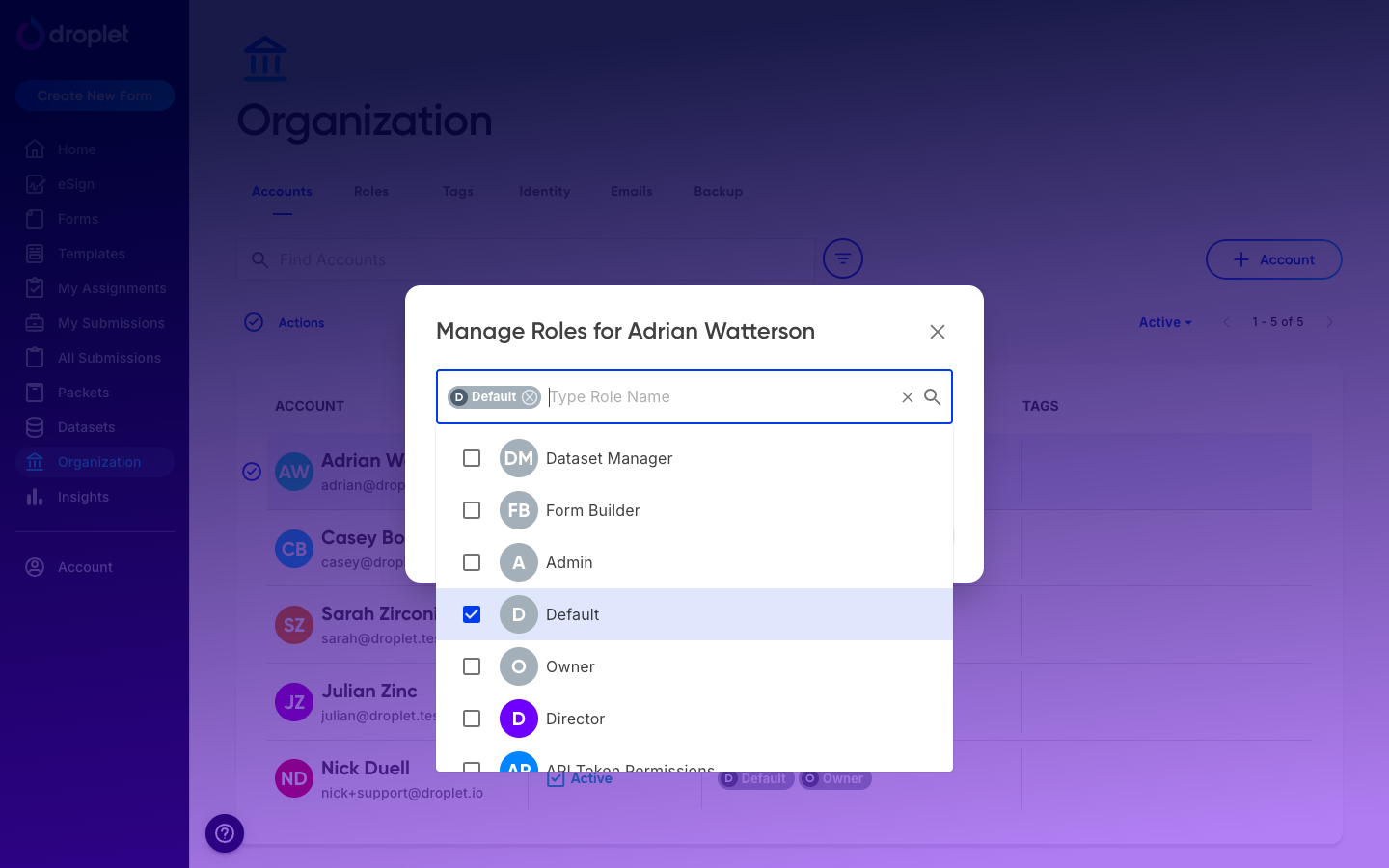This screenshot has width=1389, height=868.
Task: Click the Nick Duell ND avatar
Action: [x=294, y=778]
